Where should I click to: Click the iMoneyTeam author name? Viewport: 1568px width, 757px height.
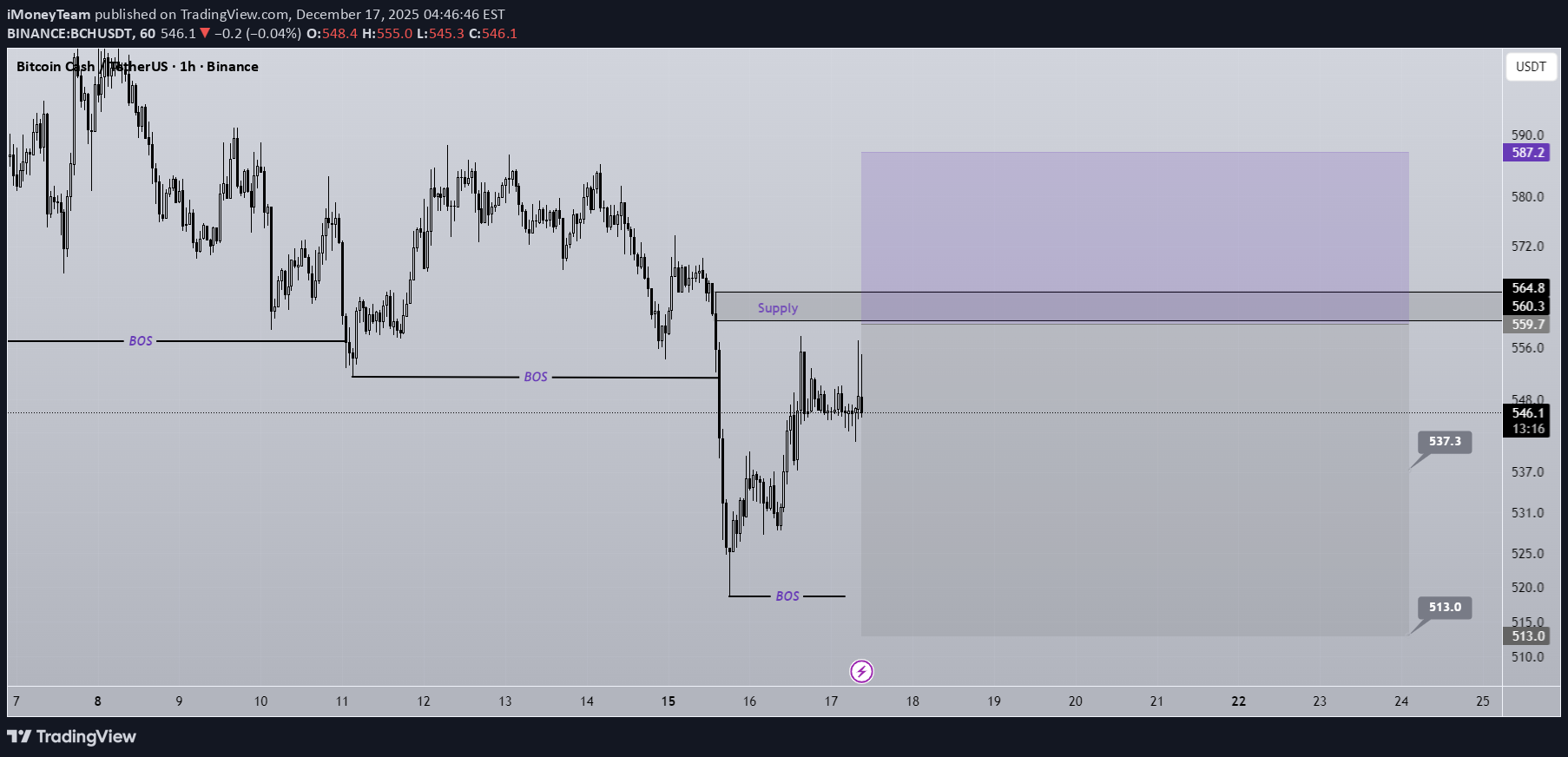49,14
